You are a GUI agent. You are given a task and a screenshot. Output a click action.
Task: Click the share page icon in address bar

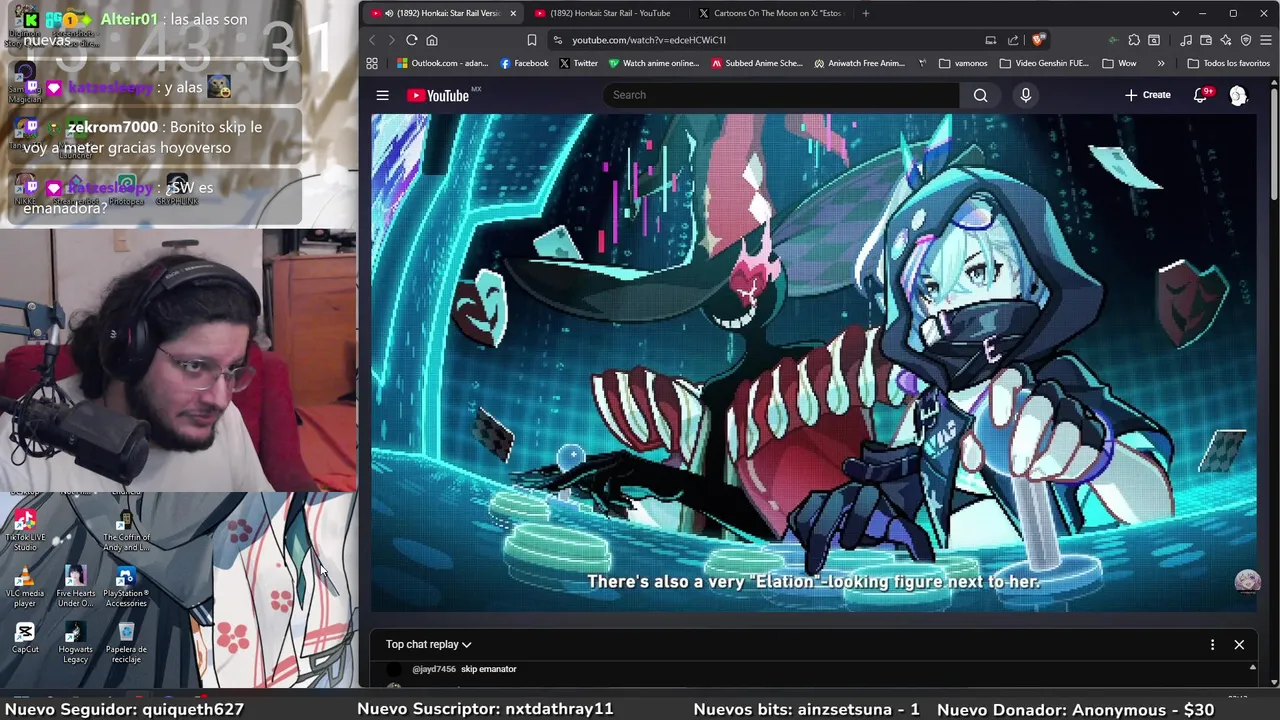1013,40
